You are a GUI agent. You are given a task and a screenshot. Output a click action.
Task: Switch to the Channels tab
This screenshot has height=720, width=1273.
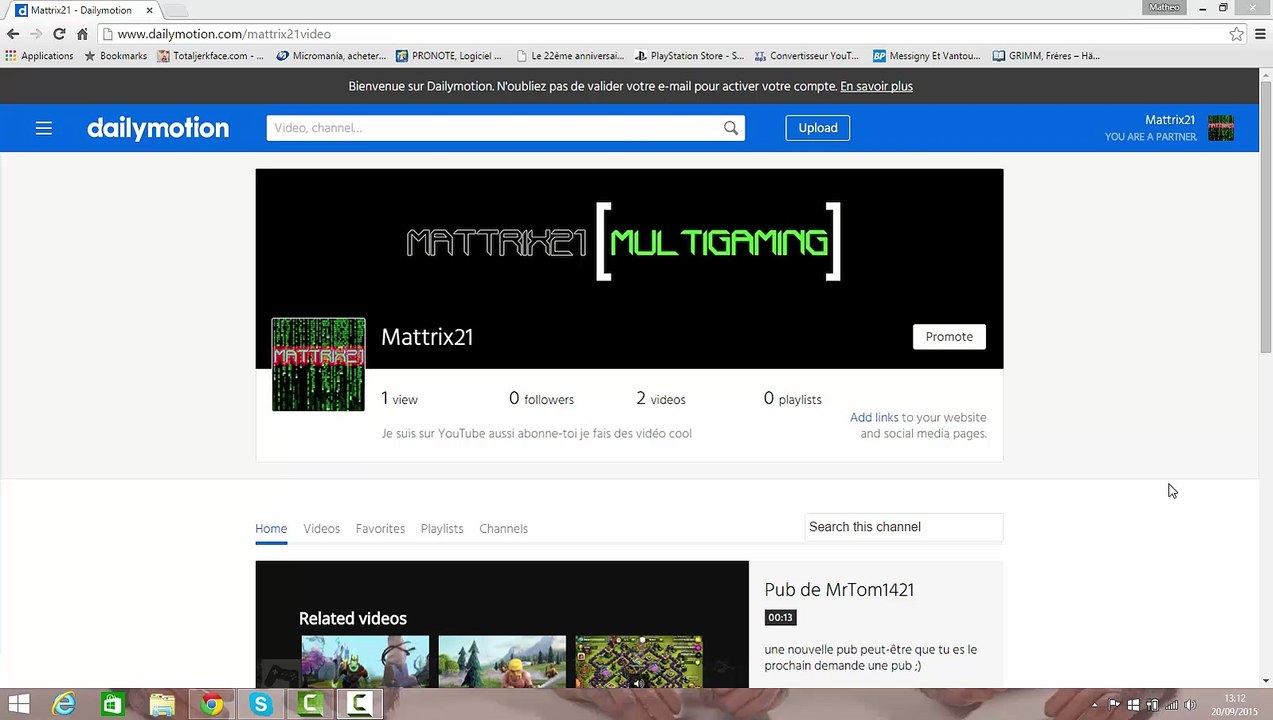point(503,529)
